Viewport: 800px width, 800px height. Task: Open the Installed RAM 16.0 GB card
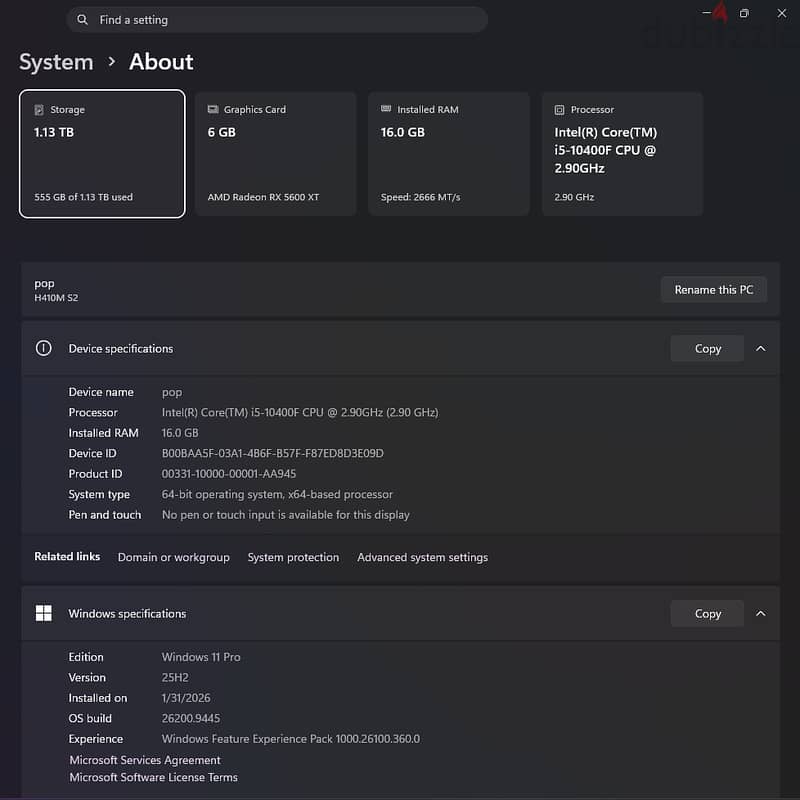[x=449, y=154]
